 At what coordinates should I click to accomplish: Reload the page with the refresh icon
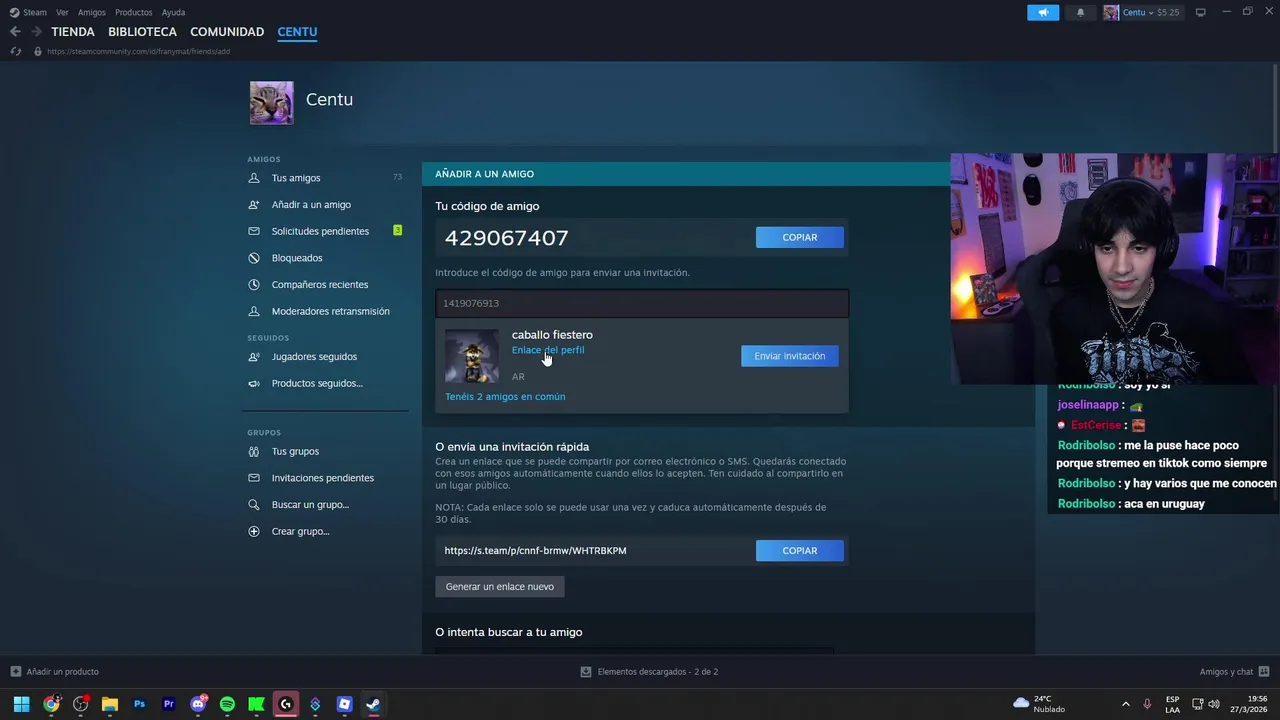tap(15, 51)
